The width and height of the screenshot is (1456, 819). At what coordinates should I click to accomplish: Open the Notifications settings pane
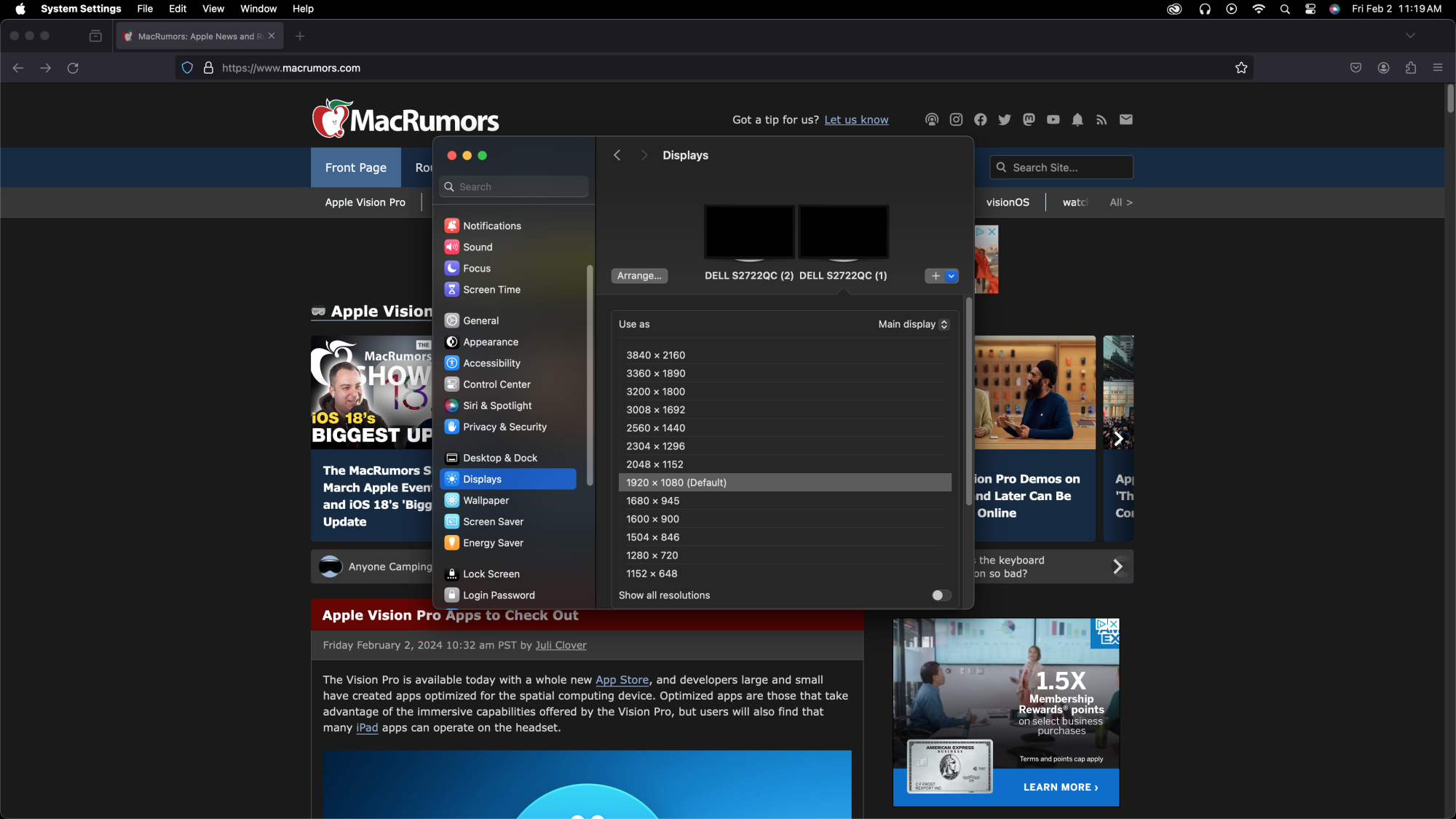tap(491, 226)
